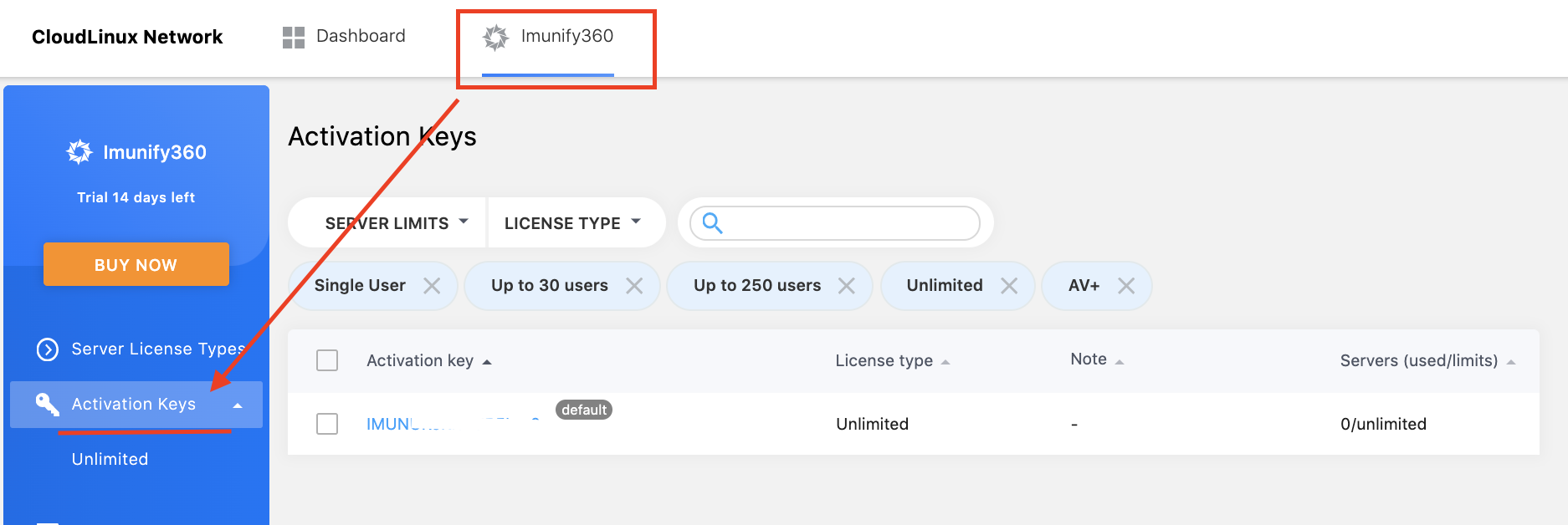Select Unlimited under Activation Keys sidebar

pyautogui.click(x=110, y=459)
